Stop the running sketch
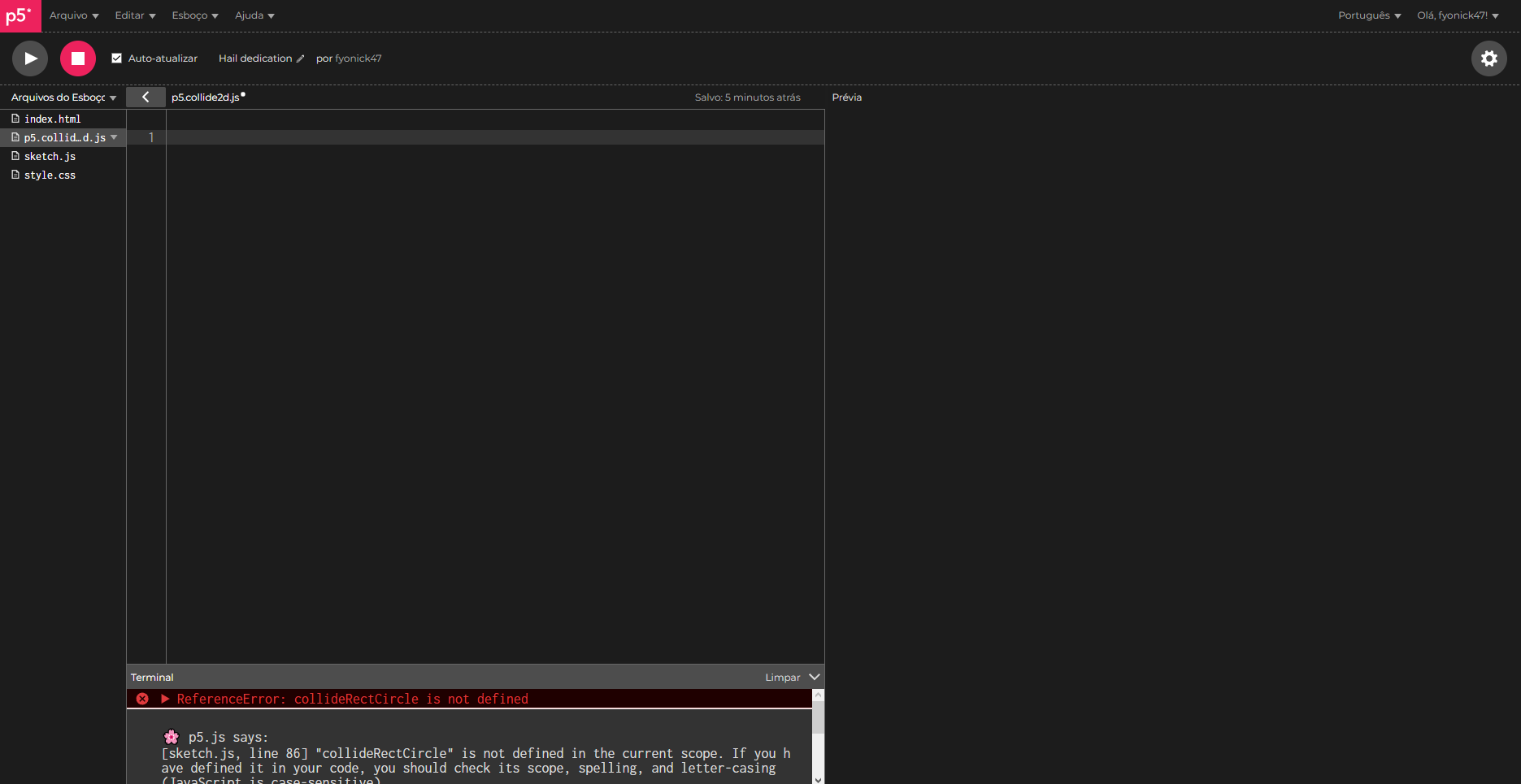 coord(78,58)
